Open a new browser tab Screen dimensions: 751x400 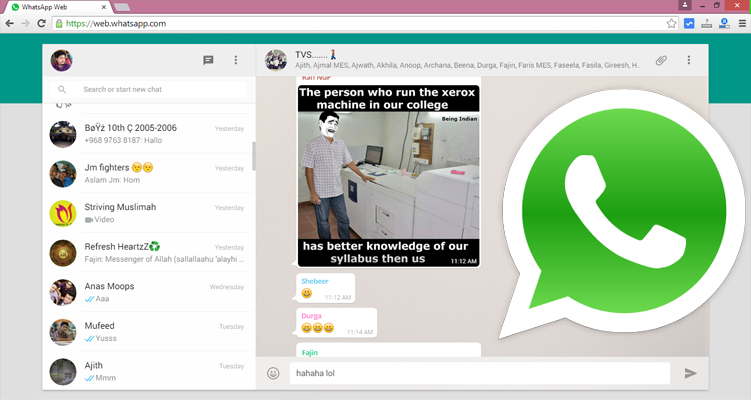pos(122,7)
